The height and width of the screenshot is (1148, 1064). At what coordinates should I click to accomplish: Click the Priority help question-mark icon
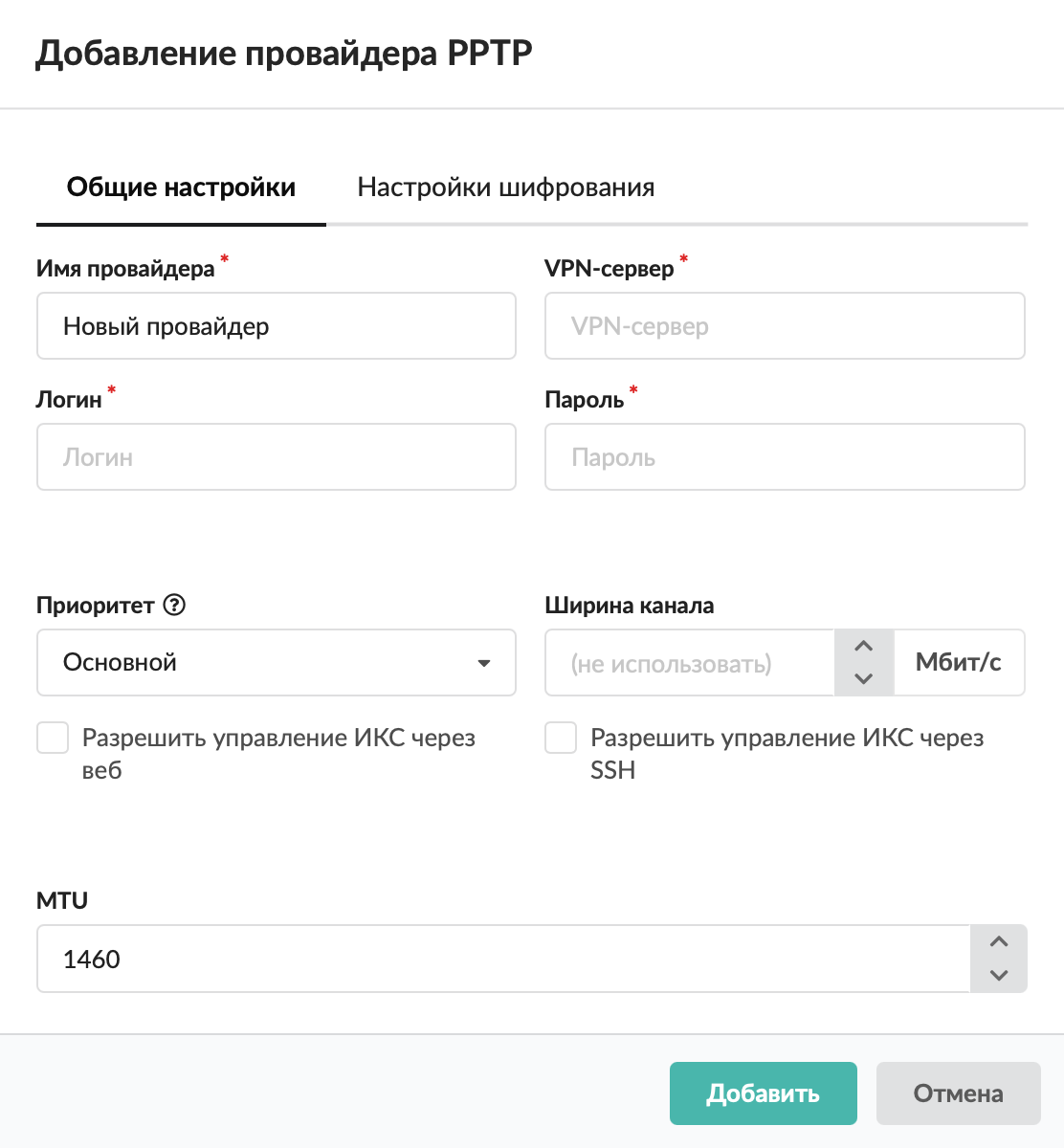point(174,606)
